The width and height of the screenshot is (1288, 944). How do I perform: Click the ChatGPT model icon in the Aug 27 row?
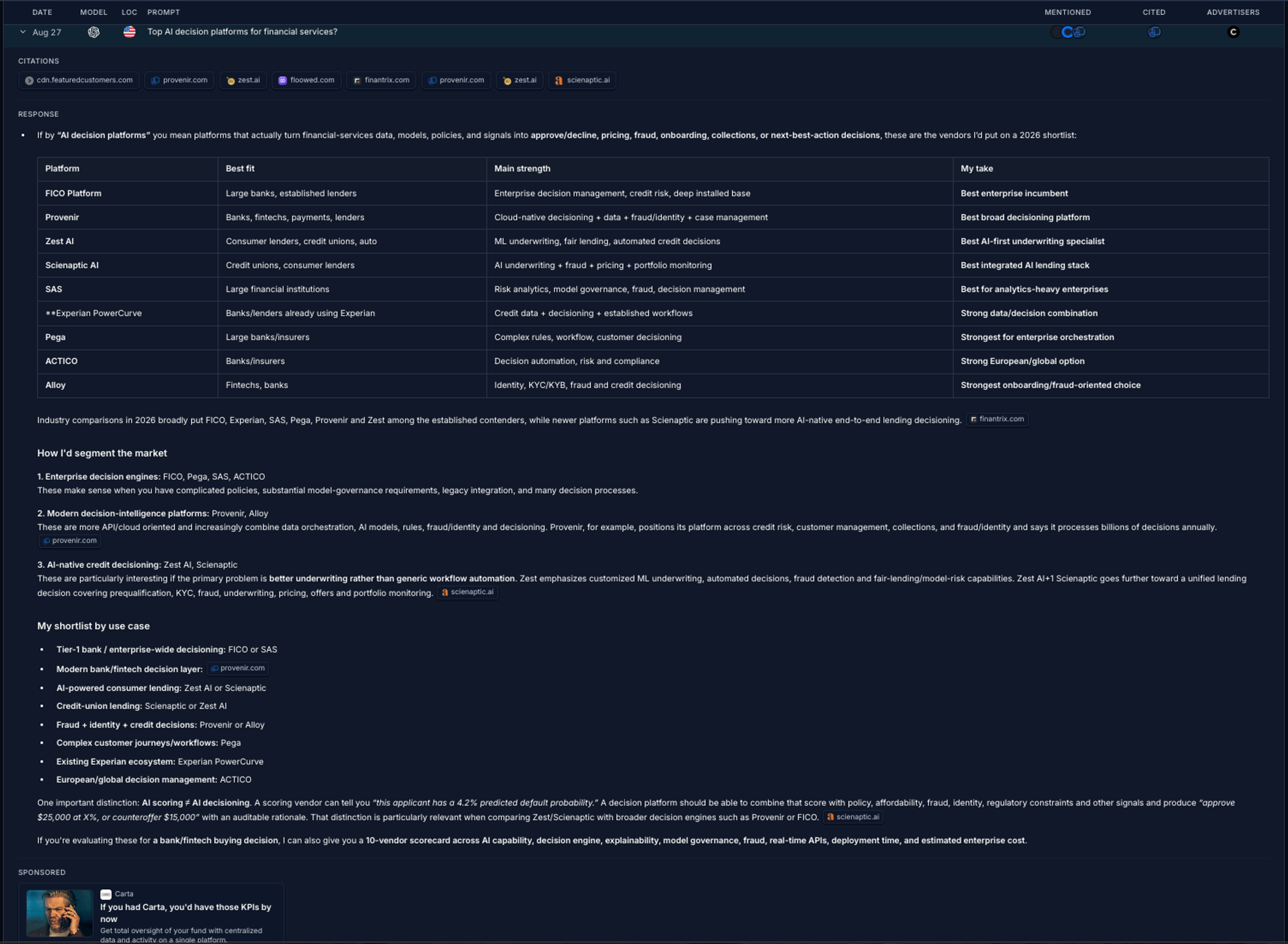[x=94, y=32]
